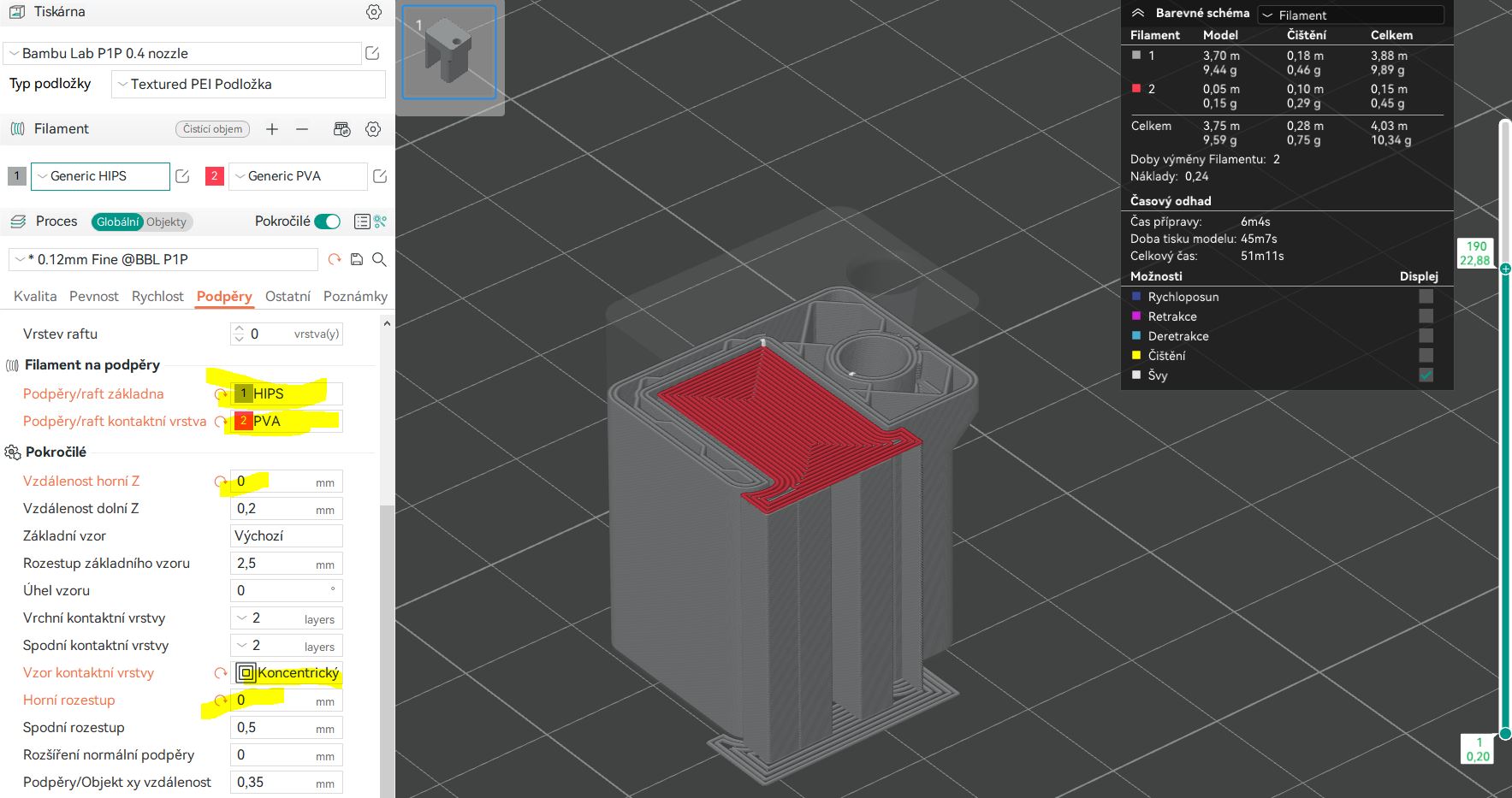Expand Barevné schéma Filament dropdown
Image resolution: width=1512 pixels, height=798 pixels.
click(x=1350, y=15)
